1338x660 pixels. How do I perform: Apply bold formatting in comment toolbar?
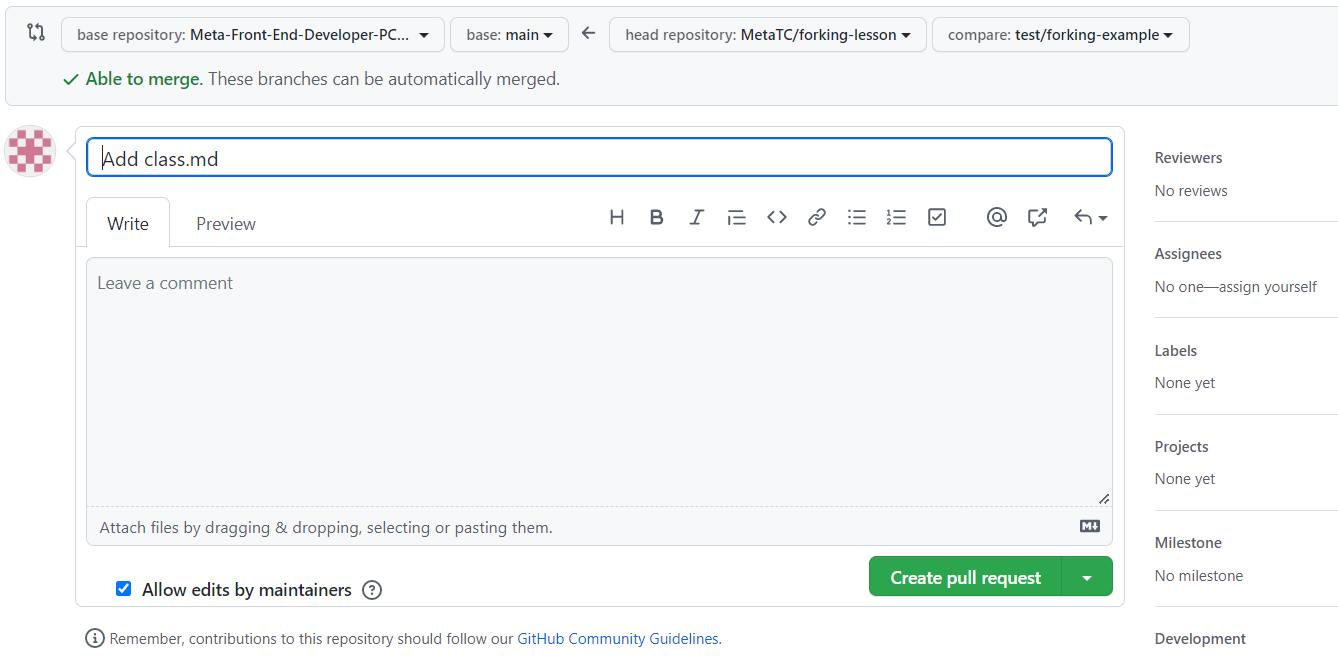(656, 217)
